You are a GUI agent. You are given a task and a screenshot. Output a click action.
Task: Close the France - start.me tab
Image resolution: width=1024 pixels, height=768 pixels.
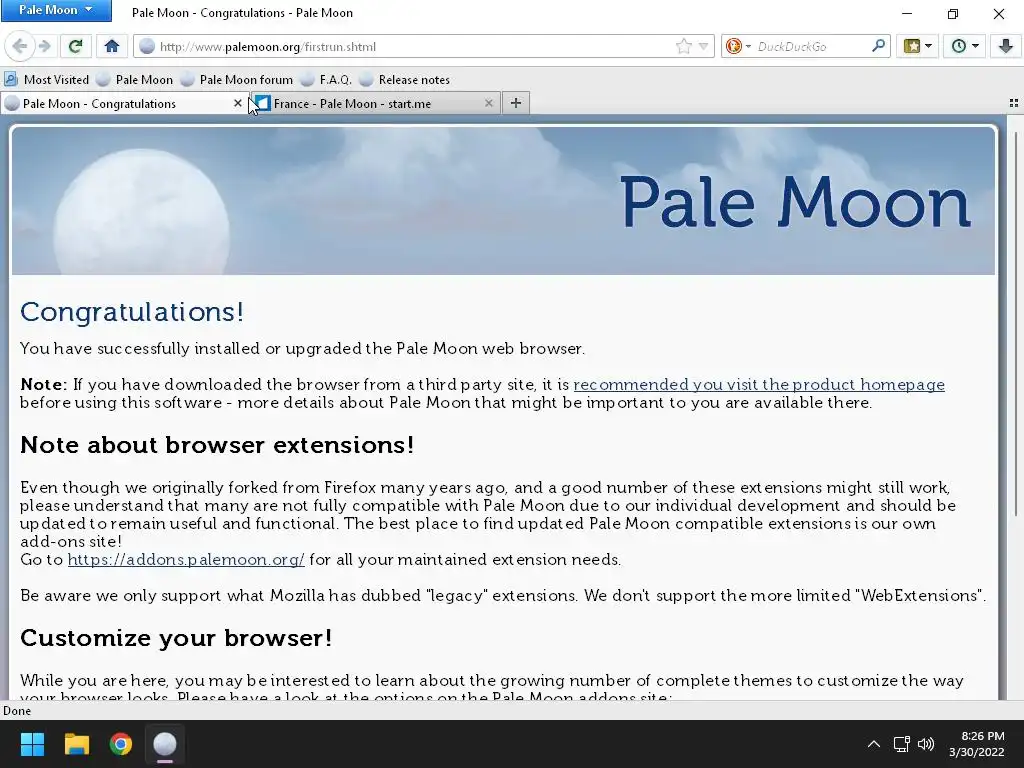488,103
